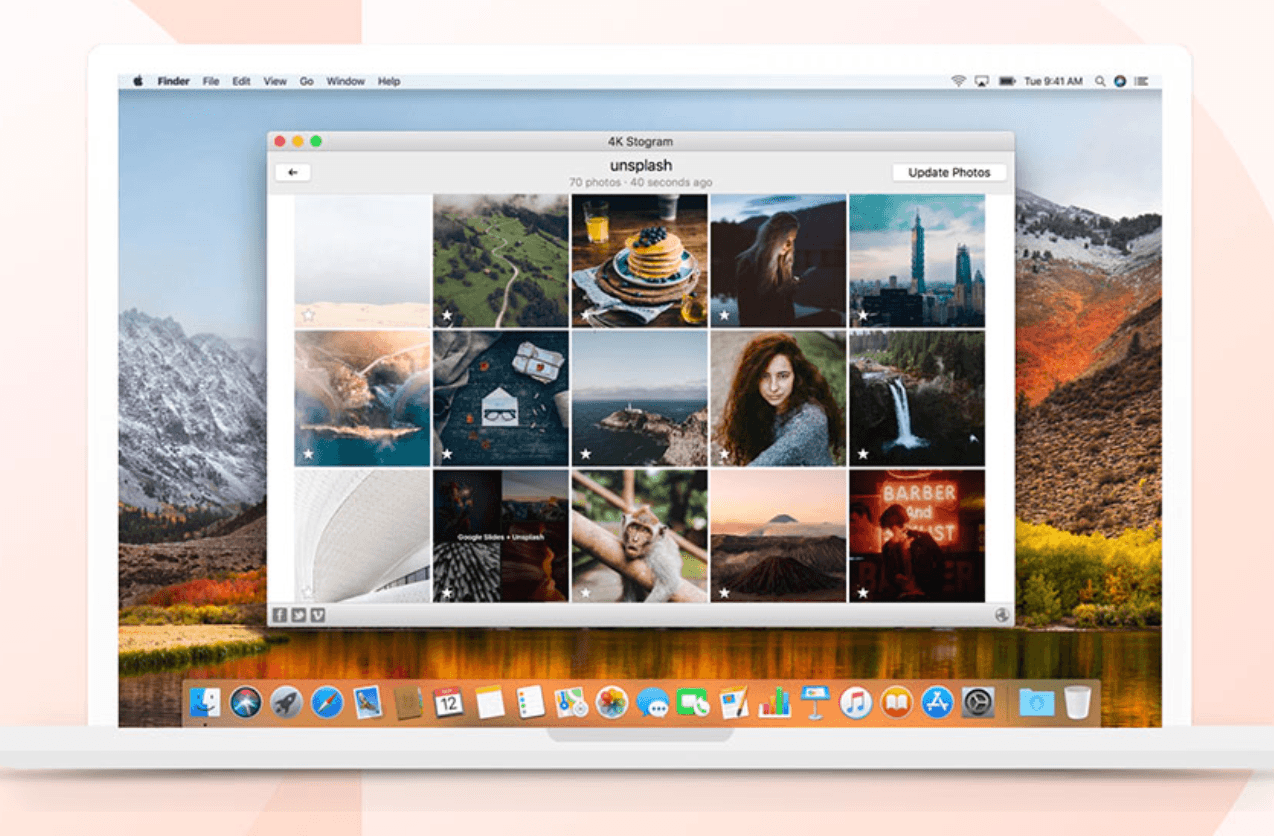1274x836 pixels.
Task: Star the red-haired woman portrait
Action: click(x=724, y=454)
